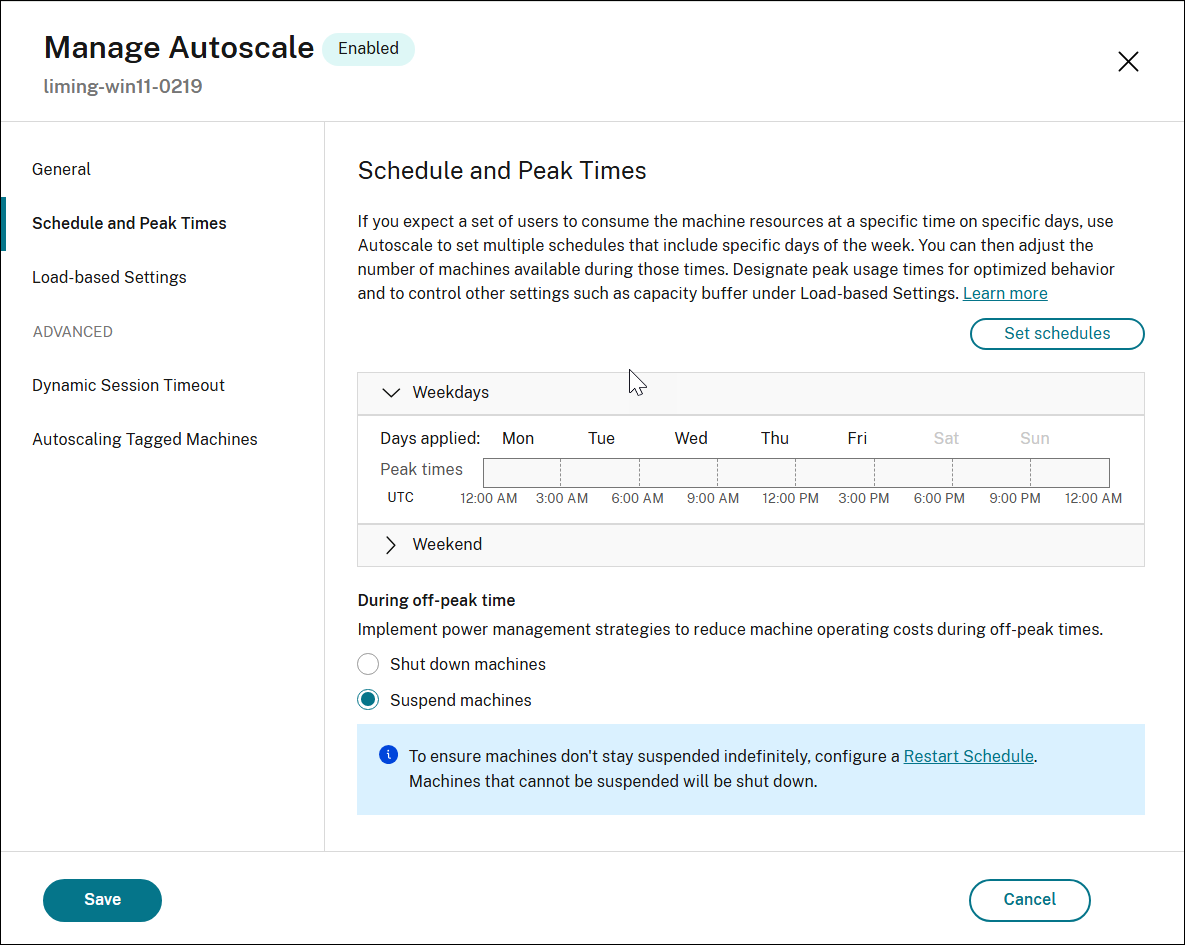Click the Wed column header label

coord(691,437)
